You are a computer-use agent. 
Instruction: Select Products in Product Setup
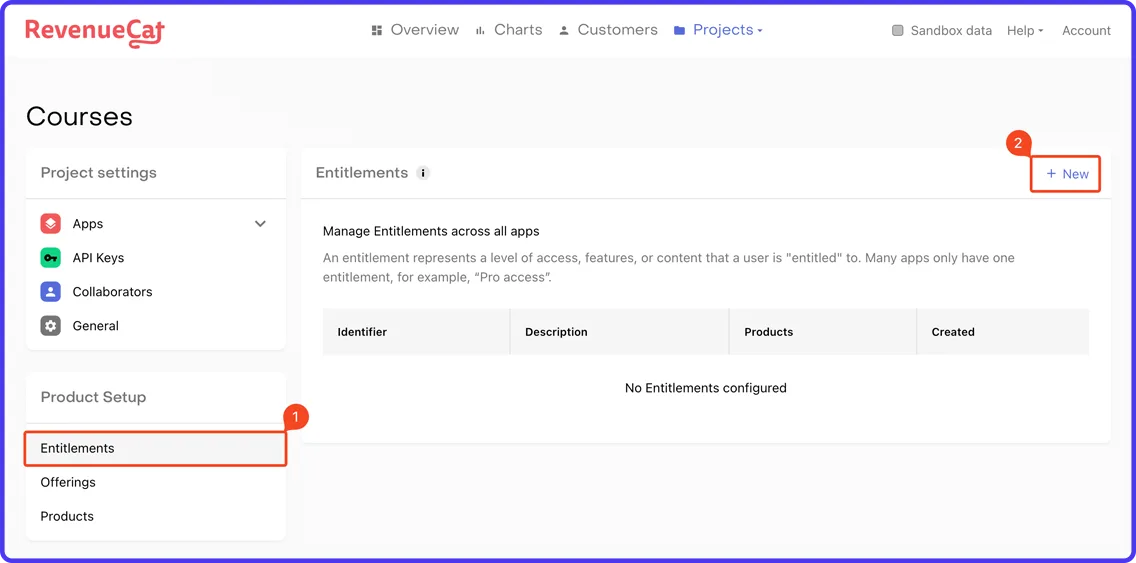point(67,516)
